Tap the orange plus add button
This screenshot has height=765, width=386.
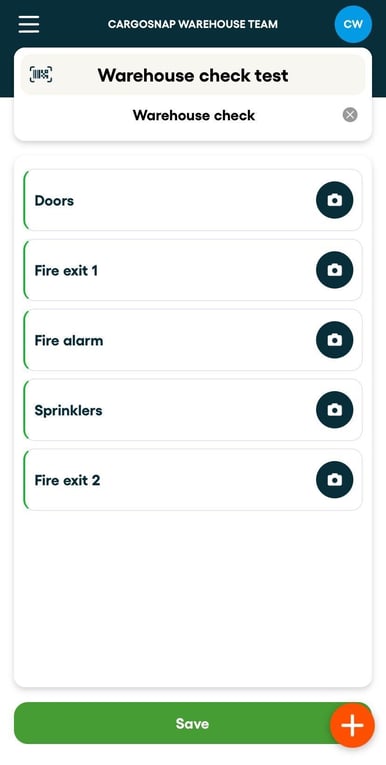[x=352, y=725]
